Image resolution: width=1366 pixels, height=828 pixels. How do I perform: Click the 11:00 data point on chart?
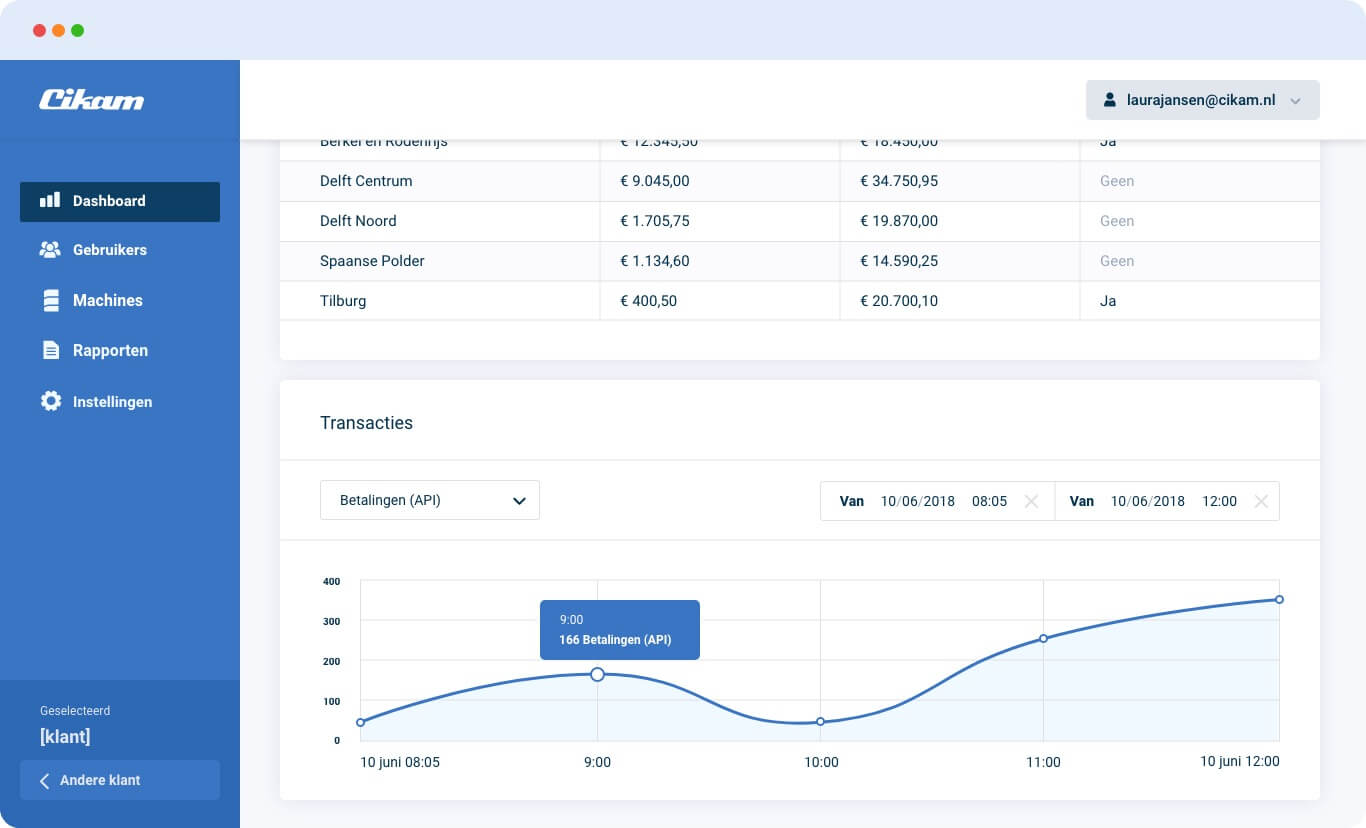[1043, 638]
